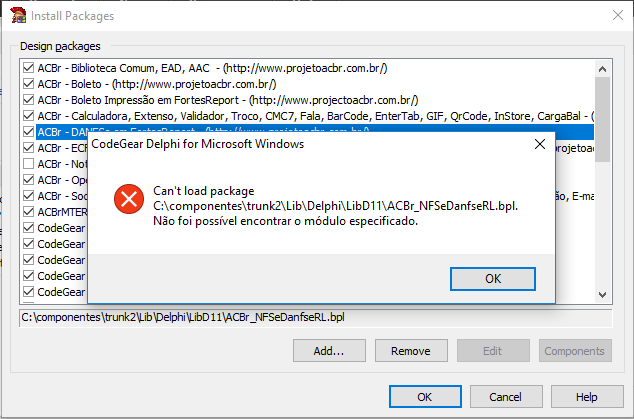The height and width of the screenshot is (419, 634).
Task: Click the Remove button
Action: (x=411, y=351)
